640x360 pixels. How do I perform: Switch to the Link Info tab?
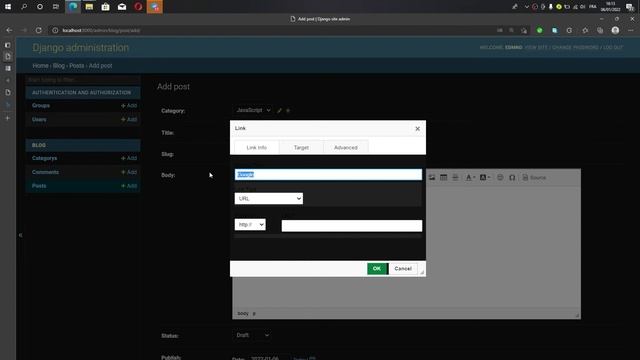(x=257, y=147)
